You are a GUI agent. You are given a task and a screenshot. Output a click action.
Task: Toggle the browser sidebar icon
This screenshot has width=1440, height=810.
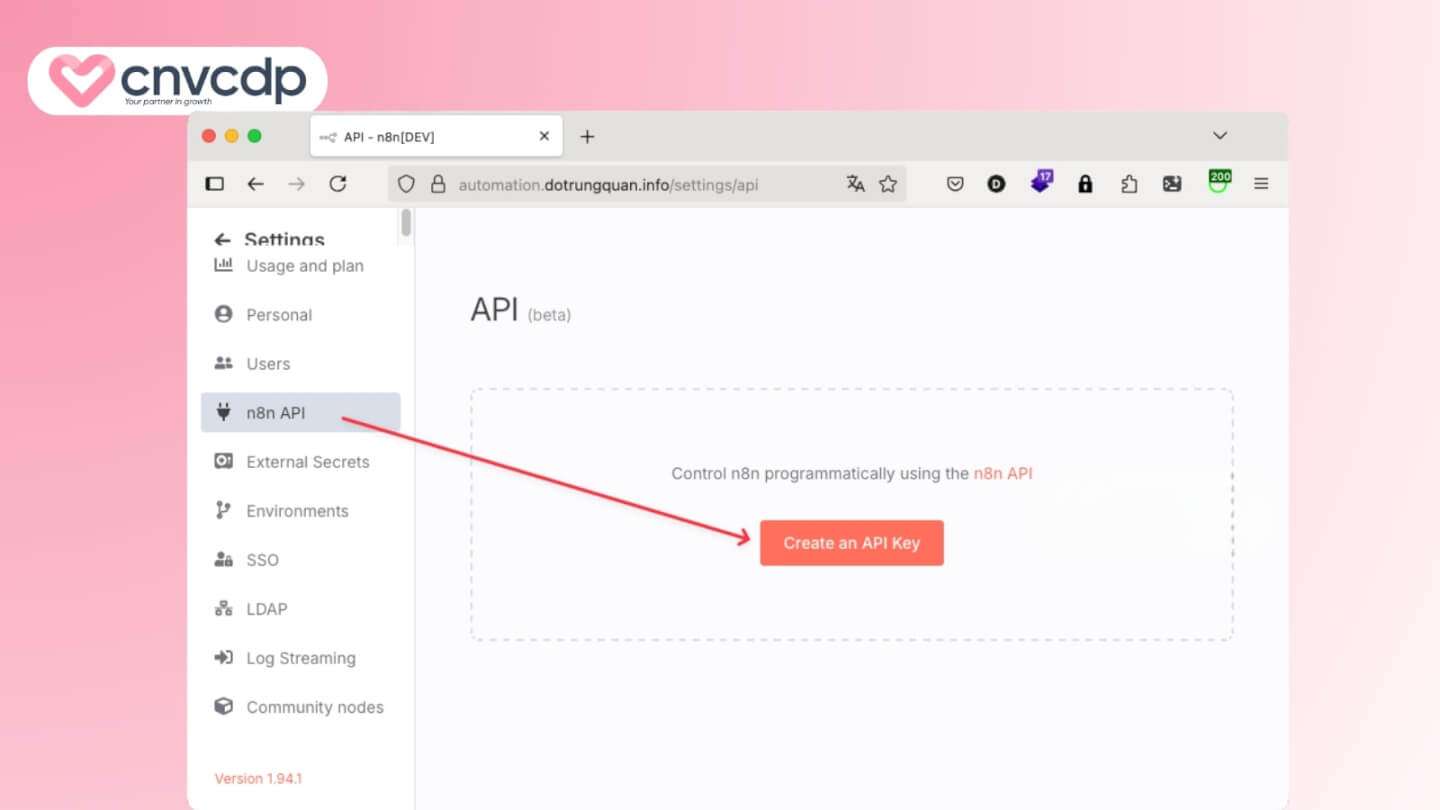(x=214, y=184)
